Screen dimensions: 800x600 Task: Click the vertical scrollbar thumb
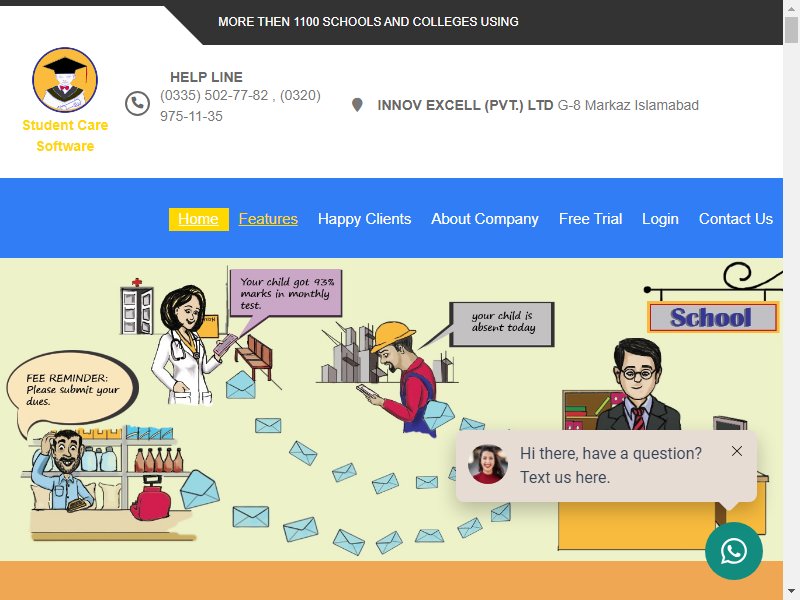tap(791, 30)
